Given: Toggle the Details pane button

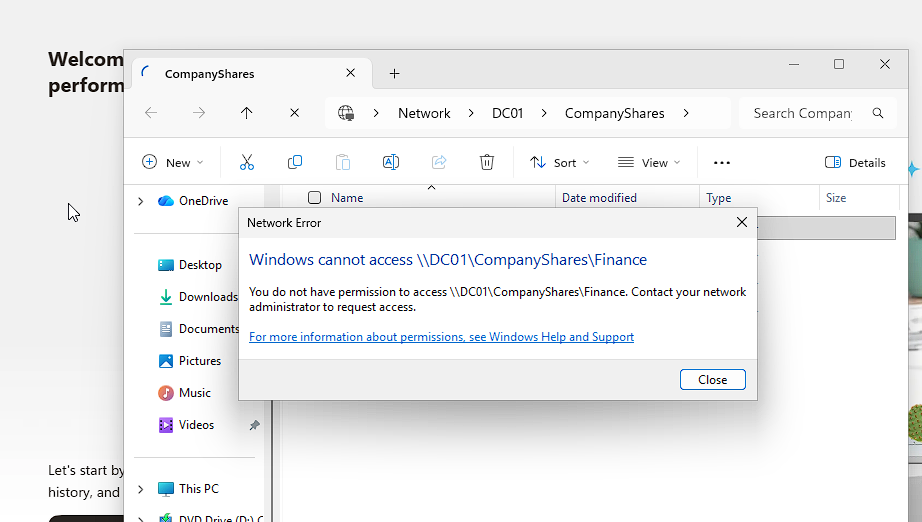Looking at the screenshot, I should (x=855, y=163).
